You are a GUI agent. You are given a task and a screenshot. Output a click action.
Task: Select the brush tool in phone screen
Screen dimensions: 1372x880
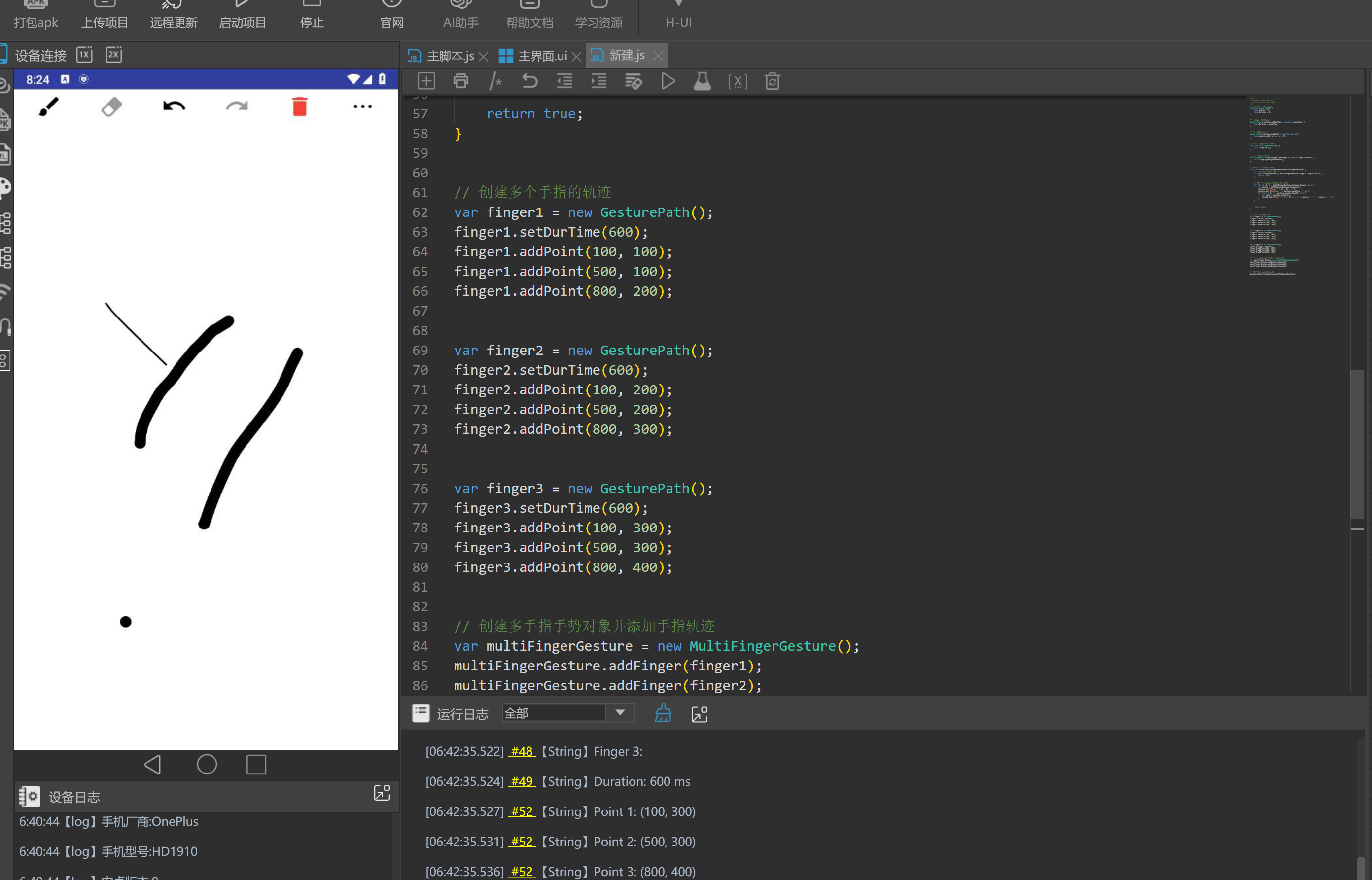tap(49, 107)
